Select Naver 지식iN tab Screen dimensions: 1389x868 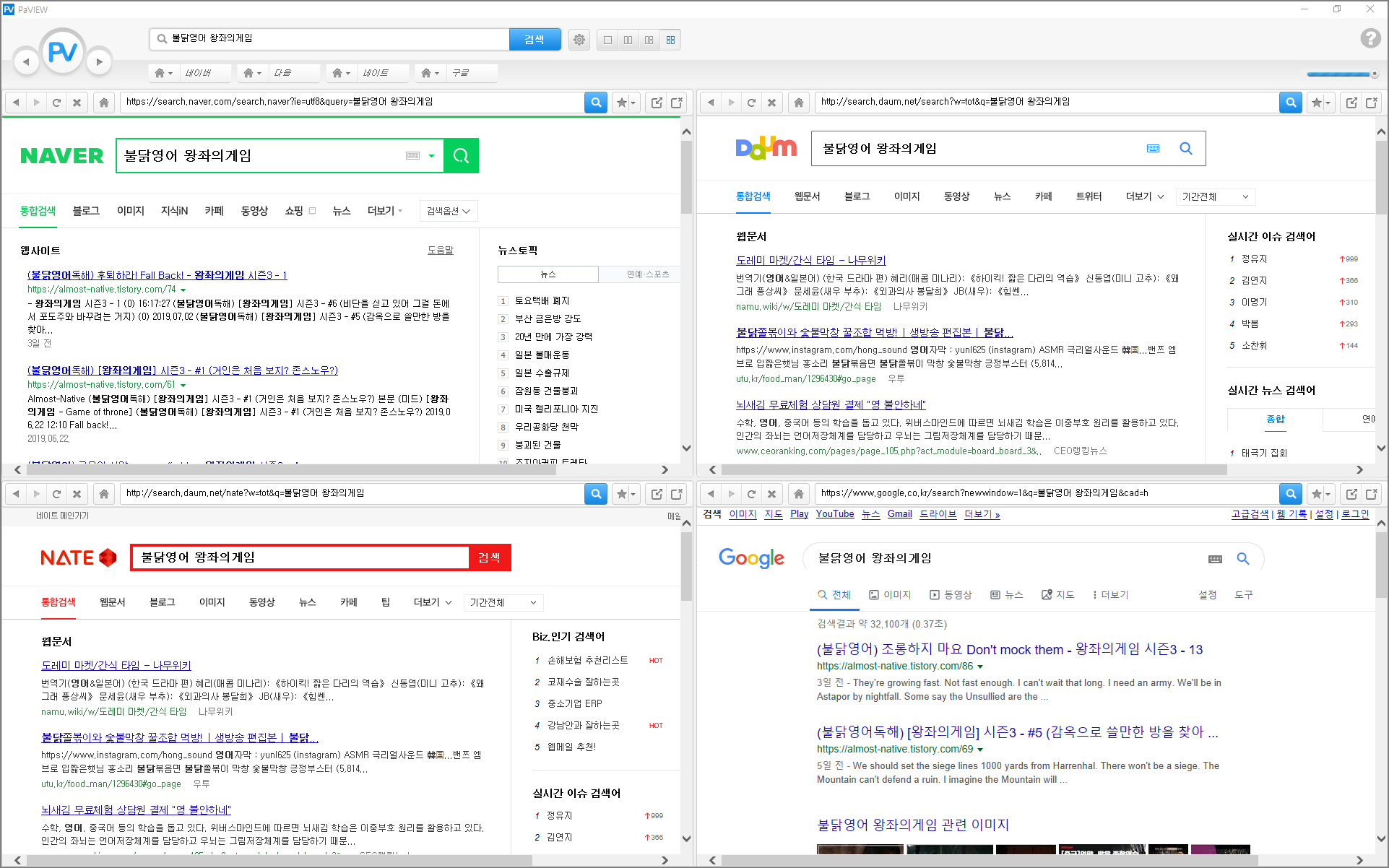174,211
